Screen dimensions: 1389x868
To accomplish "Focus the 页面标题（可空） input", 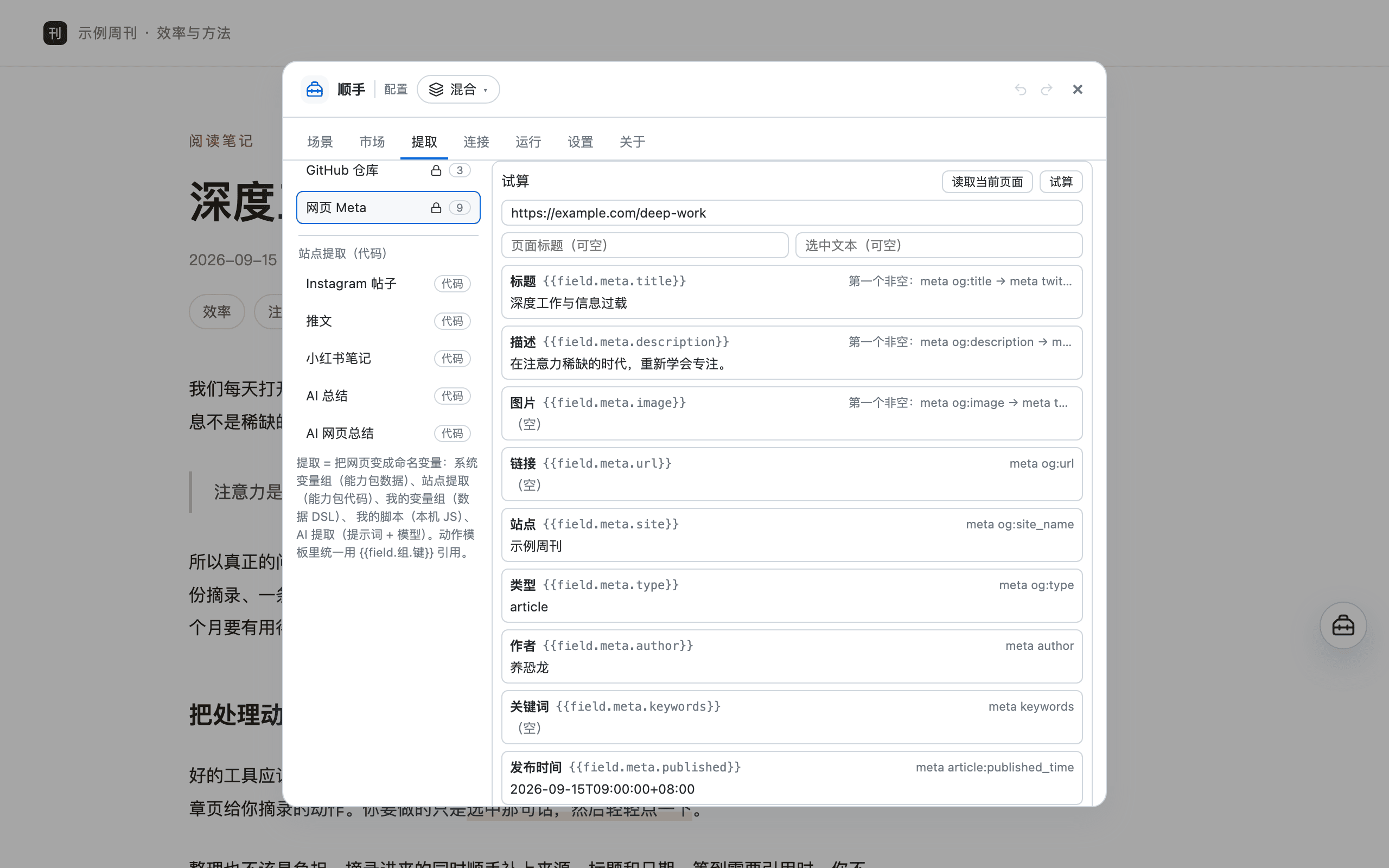I will (645, 246).
